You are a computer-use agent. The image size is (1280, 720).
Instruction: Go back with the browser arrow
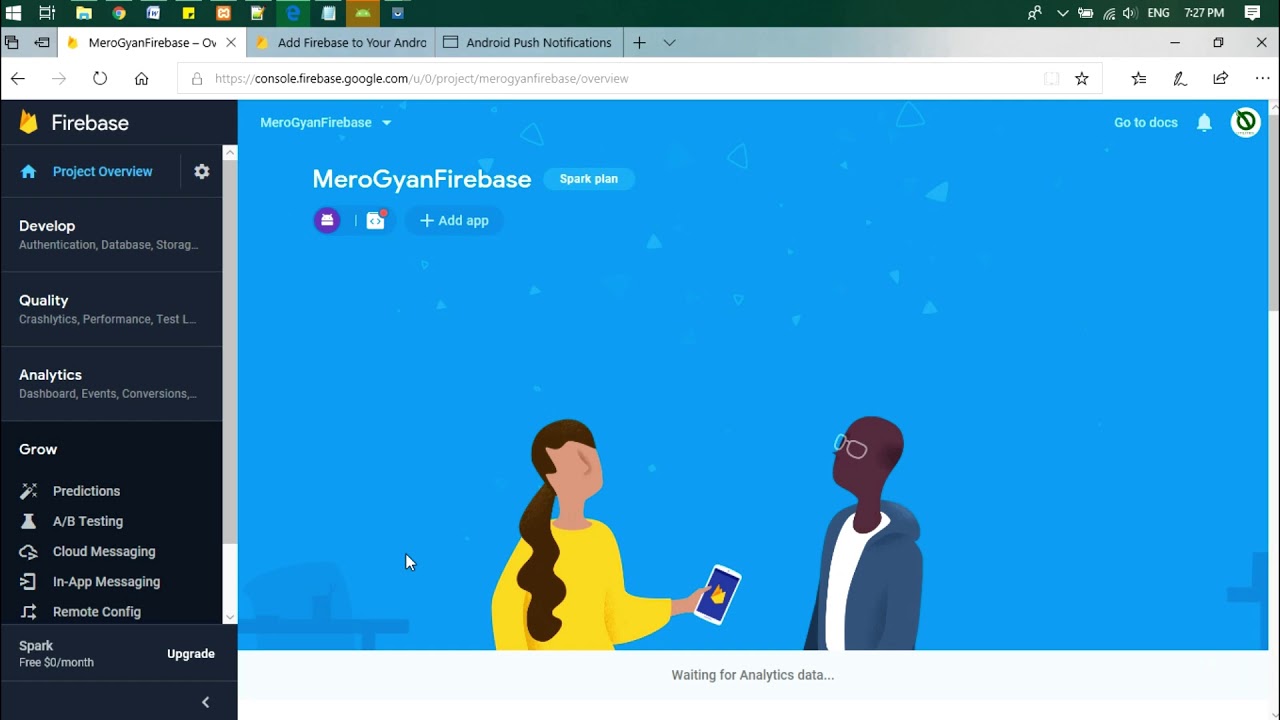[x=18, y=78]
